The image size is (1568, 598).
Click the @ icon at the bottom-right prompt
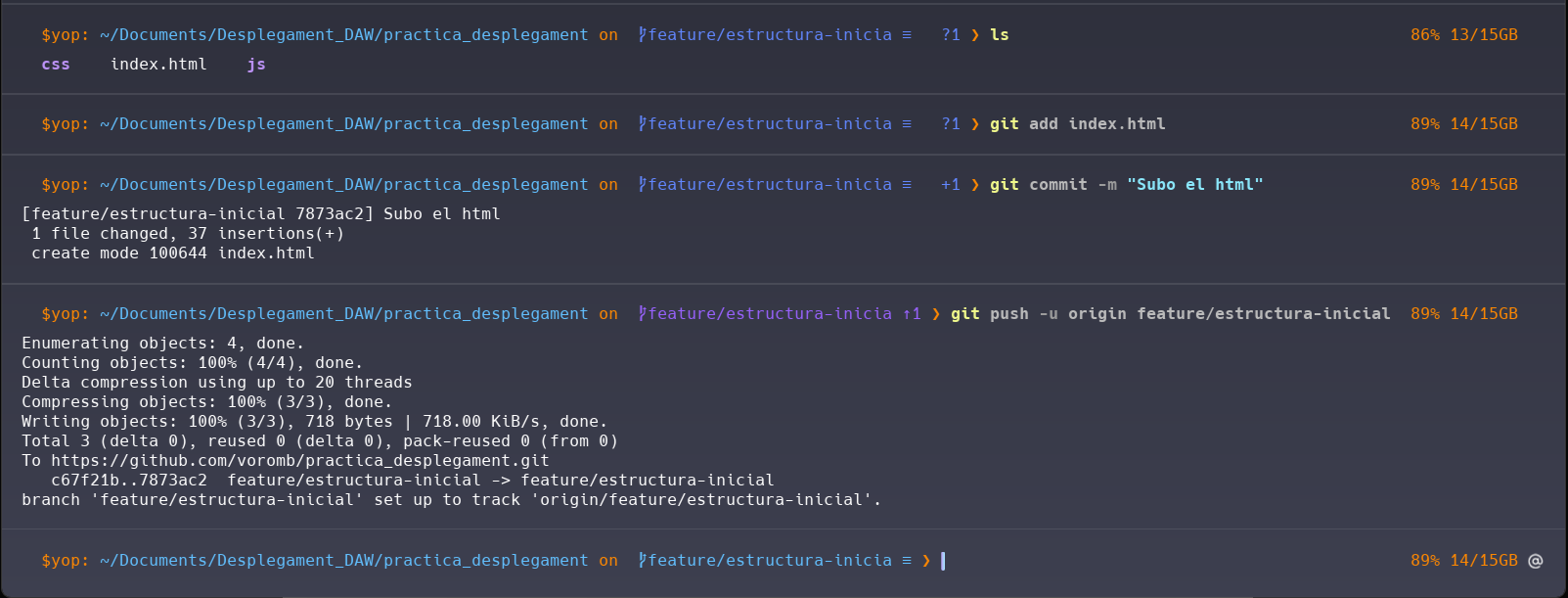[1535, 561]
